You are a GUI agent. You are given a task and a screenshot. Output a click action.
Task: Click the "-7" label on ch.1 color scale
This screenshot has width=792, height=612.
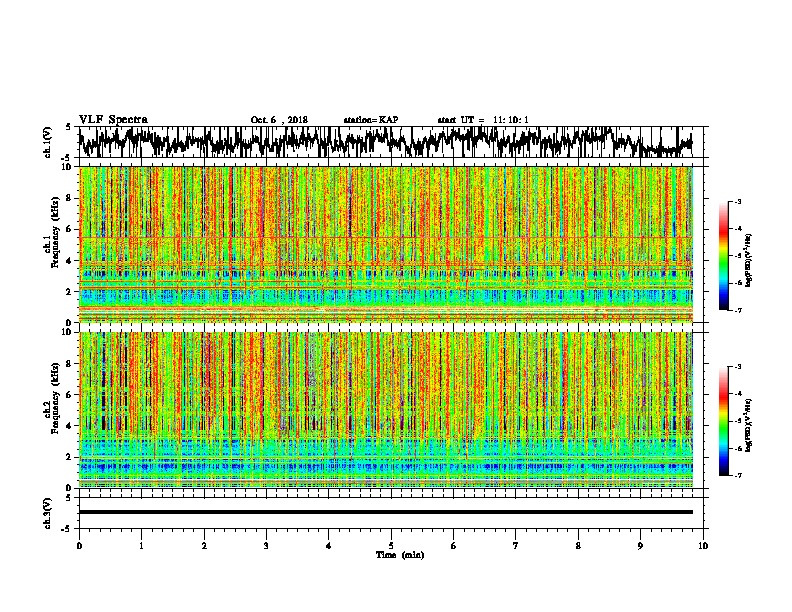[x=737, y=310]
